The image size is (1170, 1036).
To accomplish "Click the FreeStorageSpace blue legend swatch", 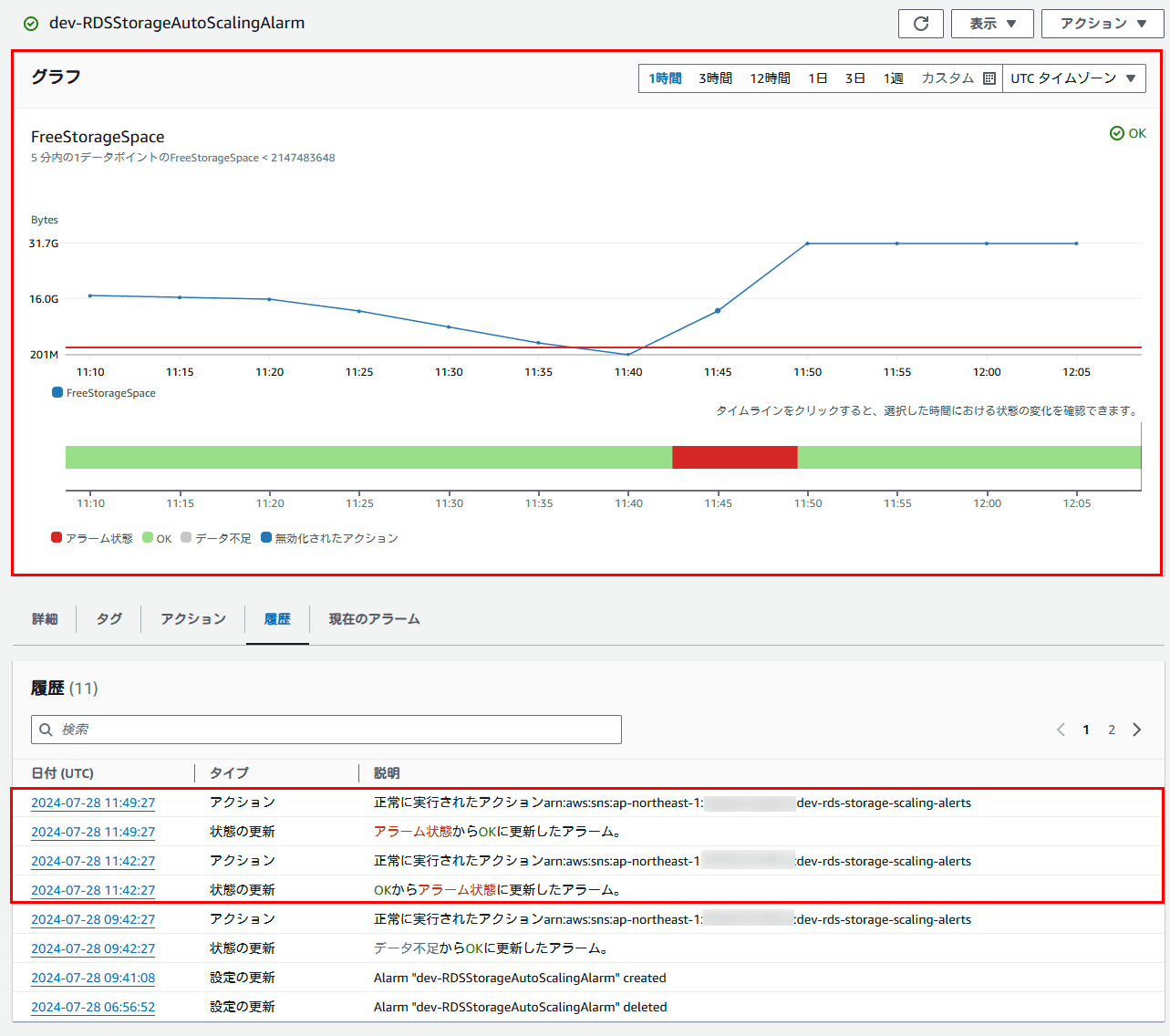I will (x=57, y=393).
